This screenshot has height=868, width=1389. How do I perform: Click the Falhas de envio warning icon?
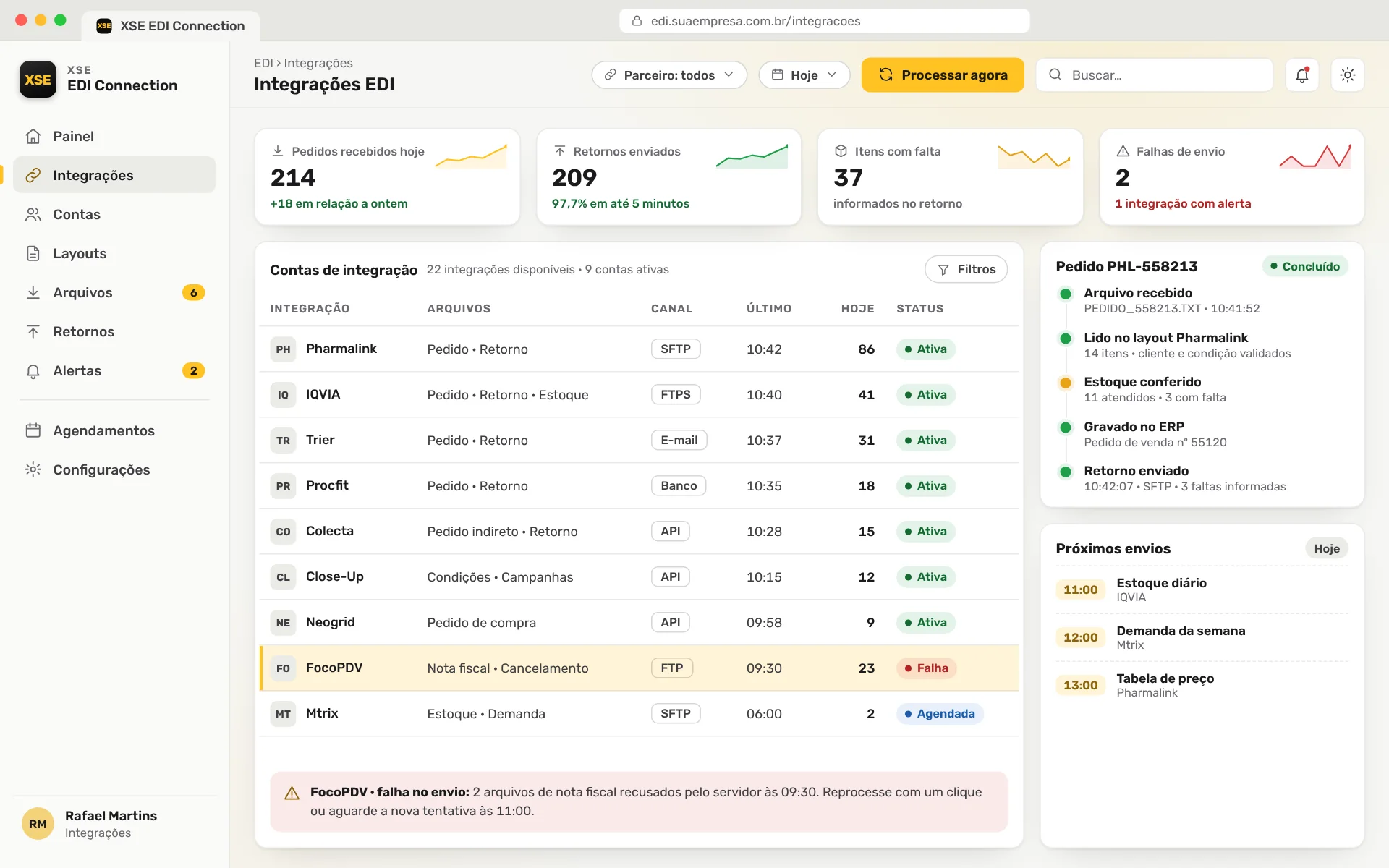tap(1123, 151)
